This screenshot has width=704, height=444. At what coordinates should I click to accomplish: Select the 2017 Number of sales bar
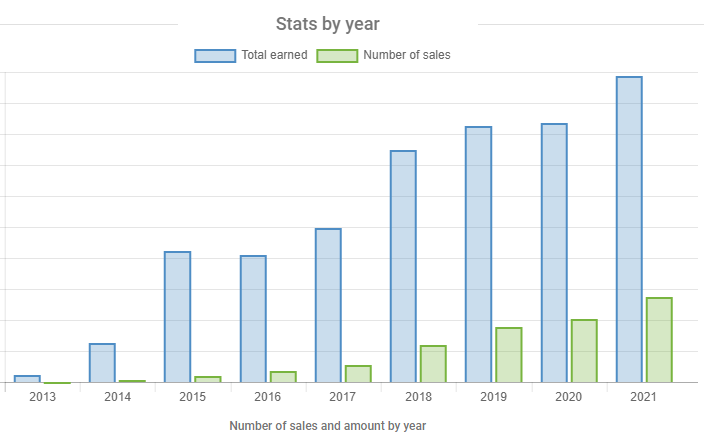pos(358,374)
